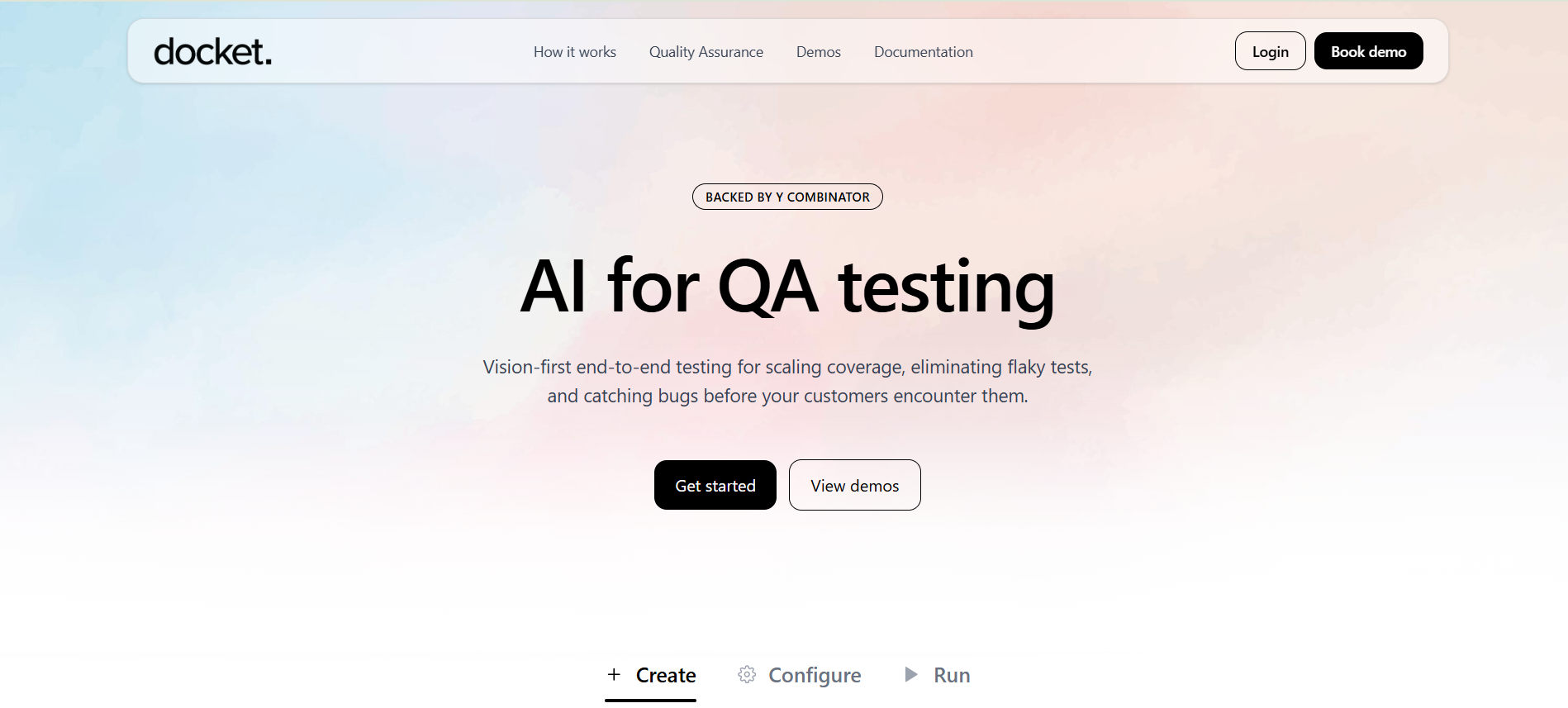Click the Backed by Y Combinator badge
Screen dimensions: 1568x708
point(787,197)
